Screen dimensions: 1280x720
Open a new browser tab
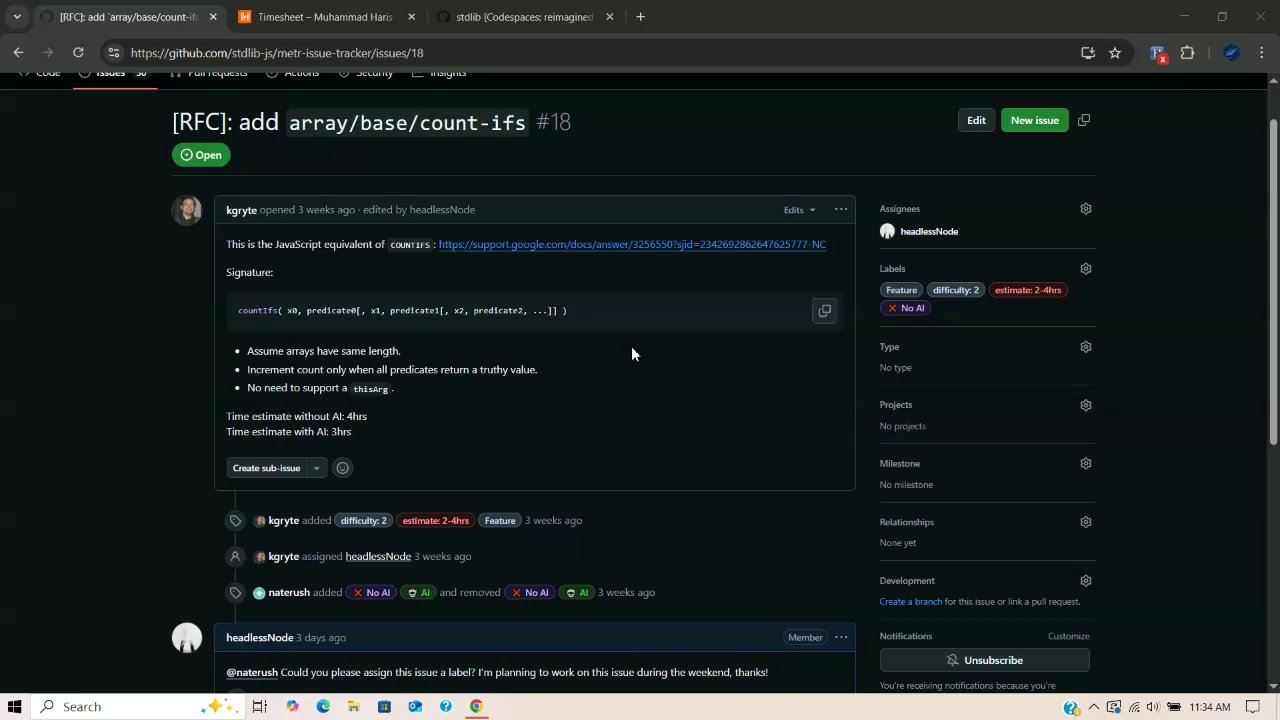[640, 17]
